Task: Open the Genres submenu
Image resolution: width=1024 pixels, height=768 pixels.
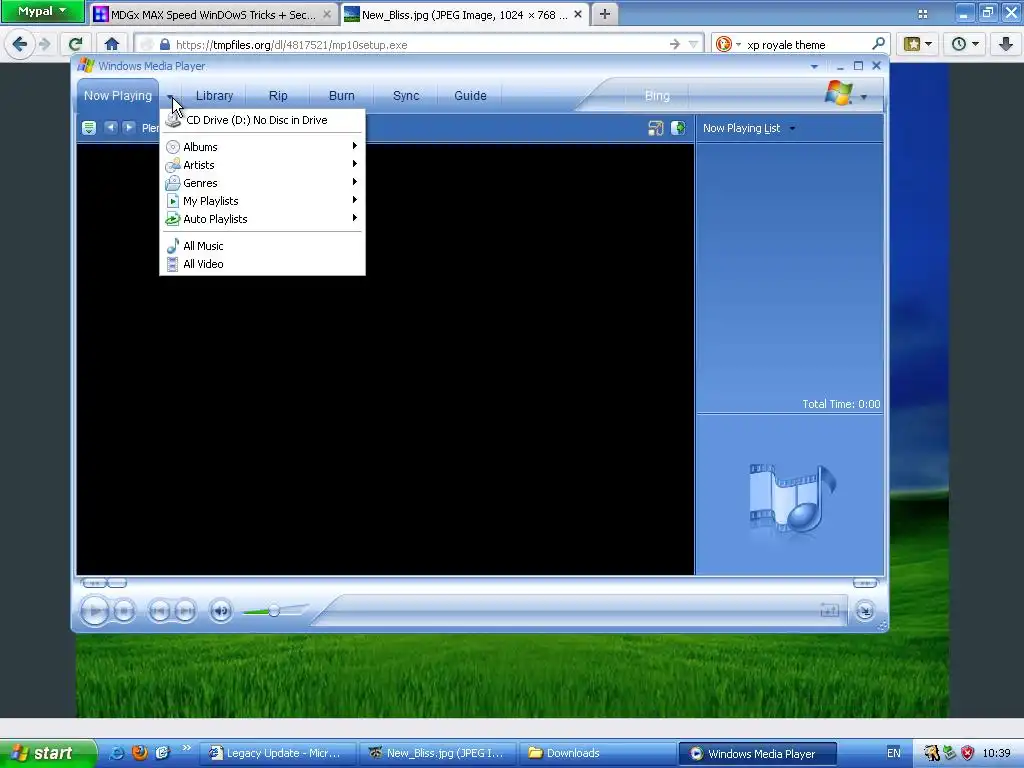Action: pos(262,183)
